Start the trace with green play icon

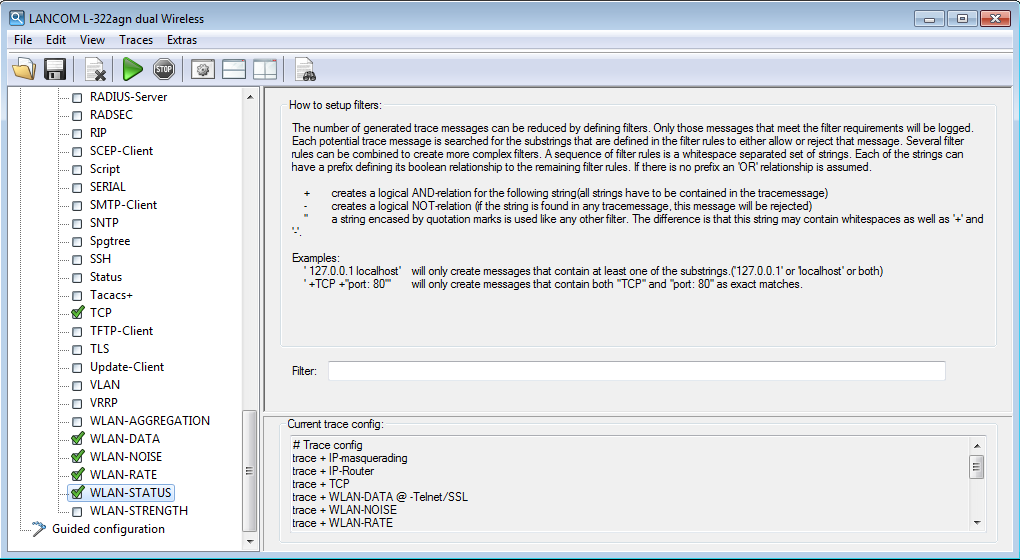click(133, 69)
